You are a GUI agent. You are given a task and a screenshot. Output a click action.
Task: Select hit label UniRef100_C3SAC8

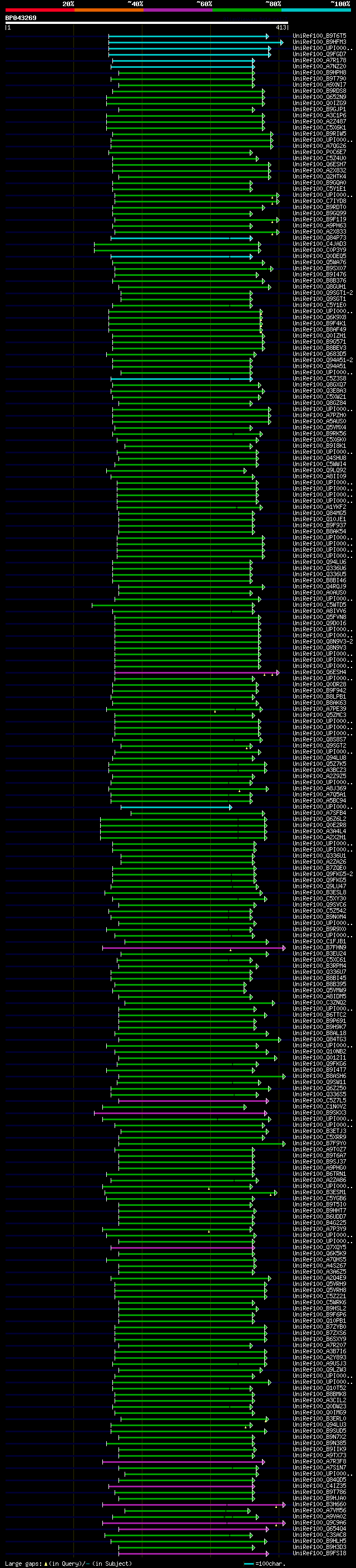click(x=319, y=1535)
